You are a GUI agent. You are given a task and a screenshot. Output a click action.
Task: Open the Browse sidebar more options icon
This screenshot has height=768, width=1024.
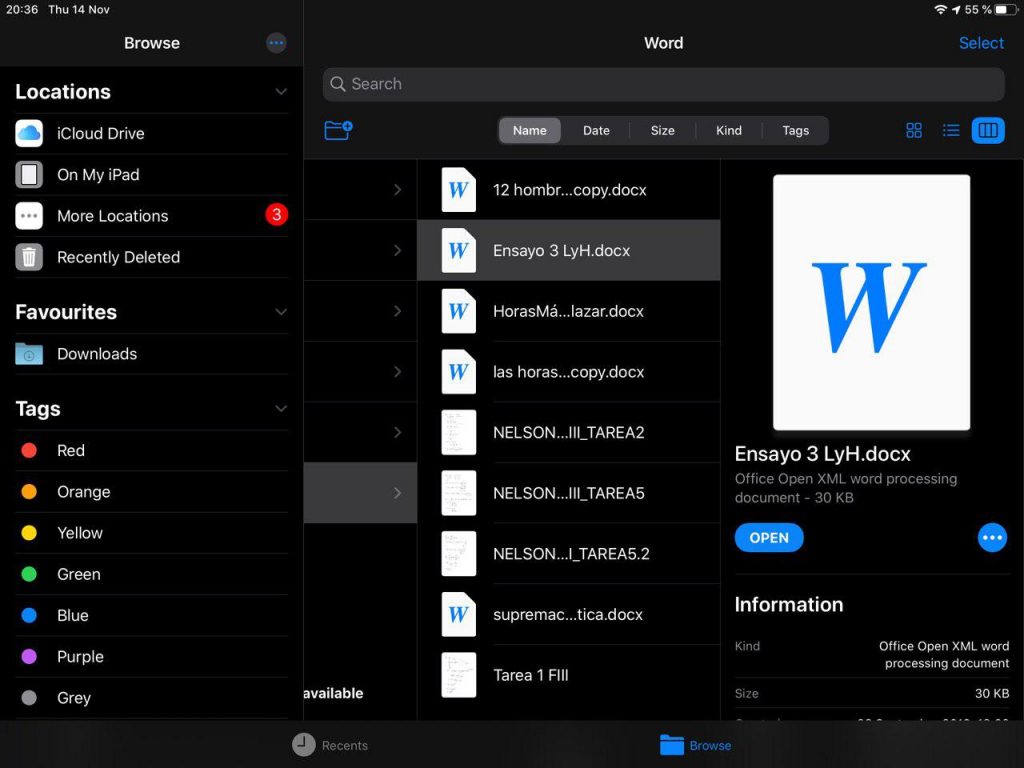(277, 43)
